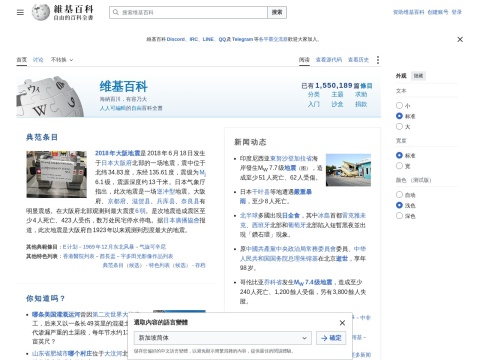Click the 分类 portal link

click(314, 94)
